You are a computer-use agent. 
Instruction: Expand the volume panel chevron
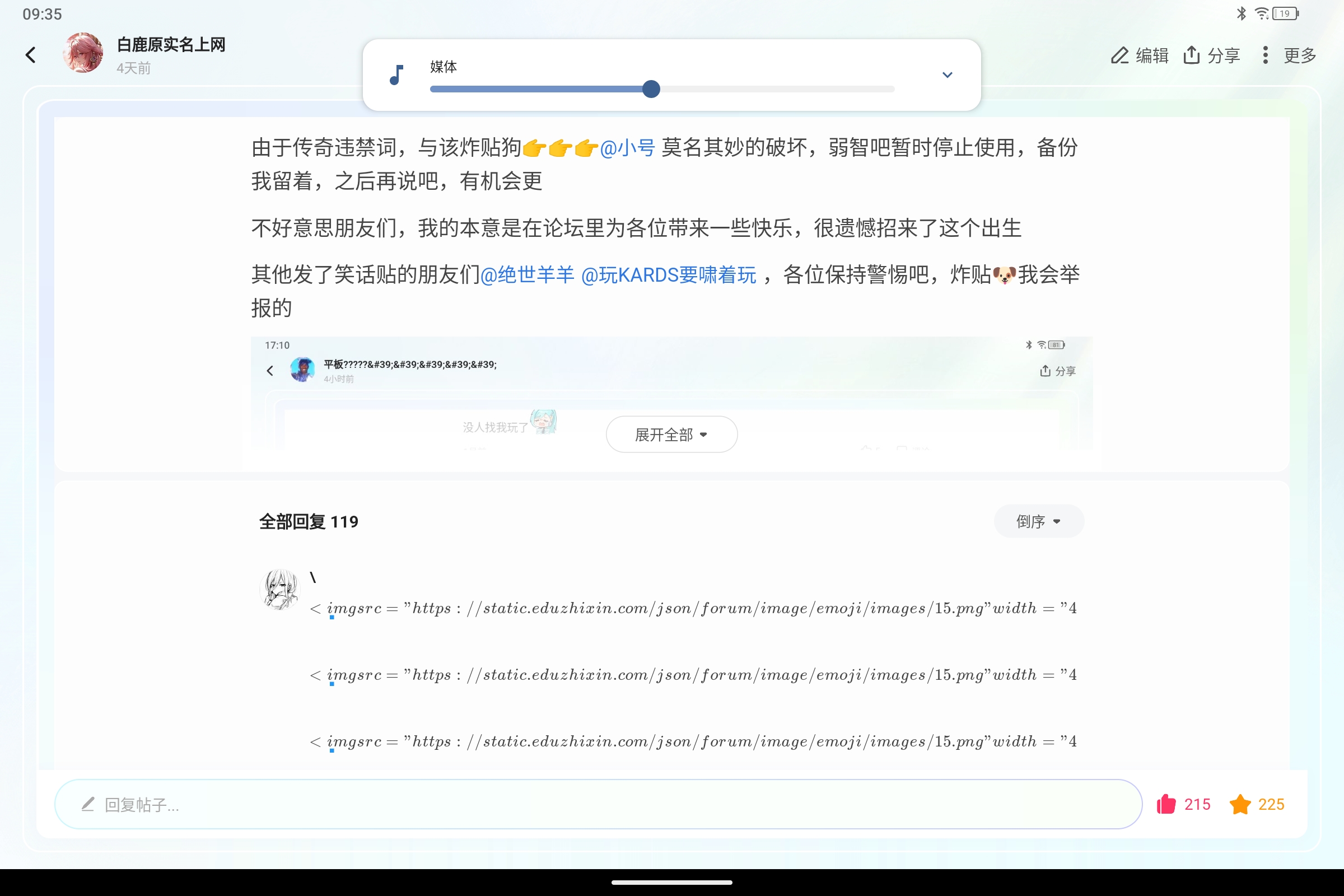948,75
